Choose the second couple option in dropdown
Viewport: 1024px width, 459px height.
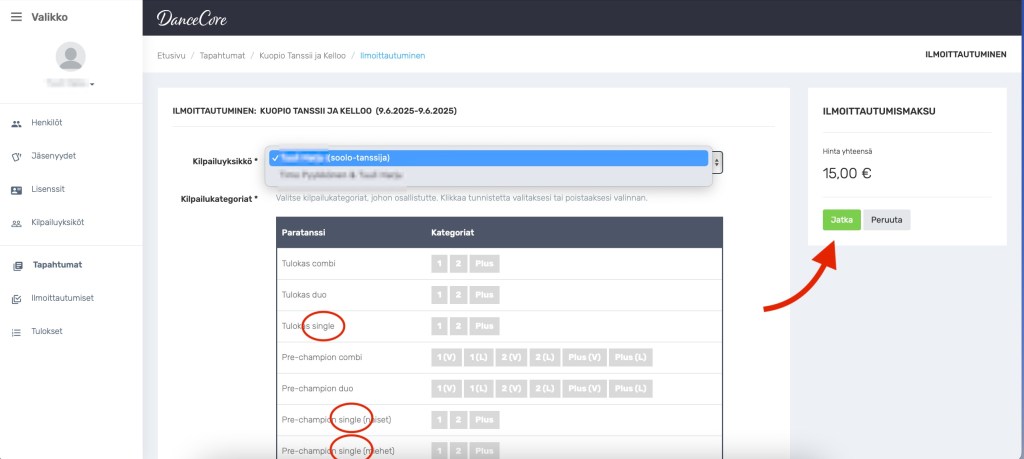(488, 174)
